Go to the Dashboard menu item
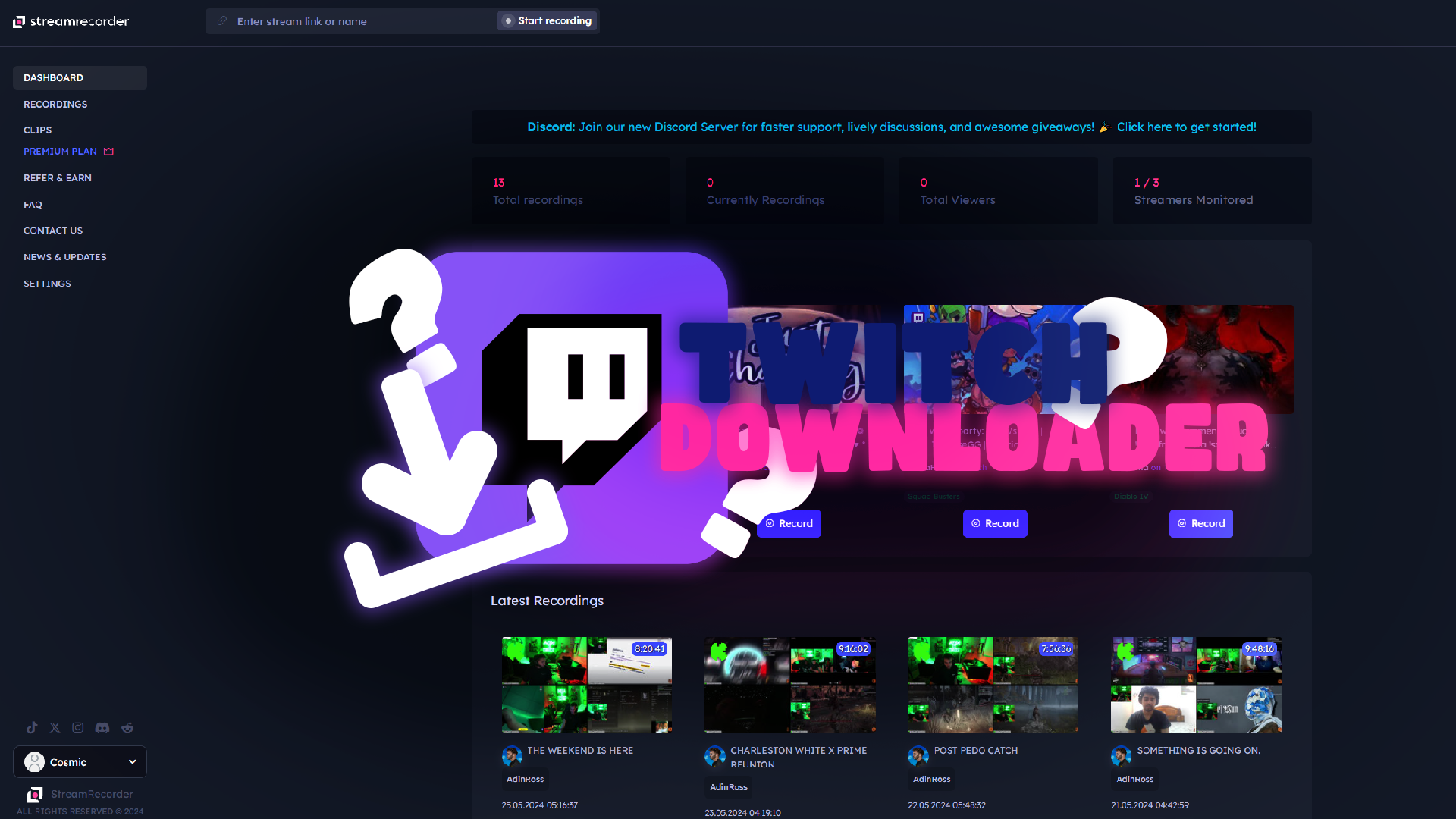Screen dimensions: 1456x819 80,78
